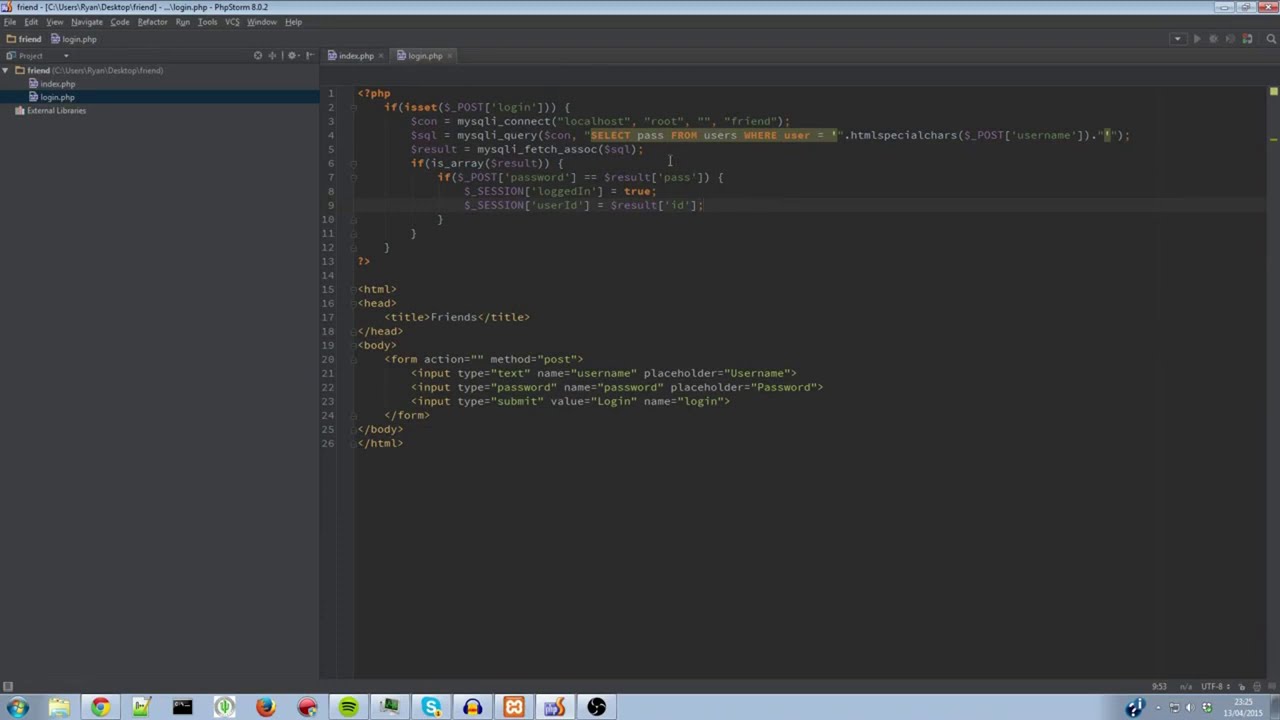Screen dimensions: 1280x720
Task: Open Skype from the taskbar
Action: point(431,707)
